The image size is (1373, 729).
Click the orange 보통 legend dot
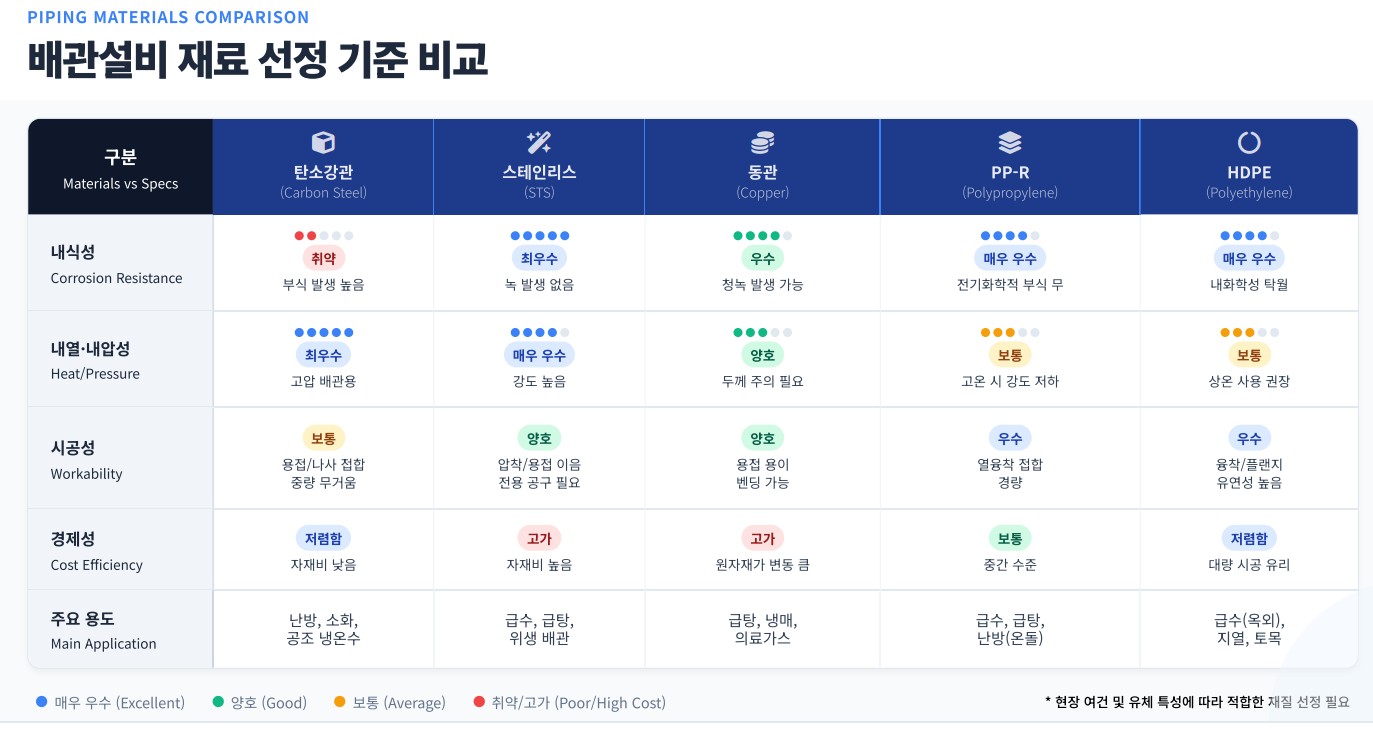click(340, 703)
